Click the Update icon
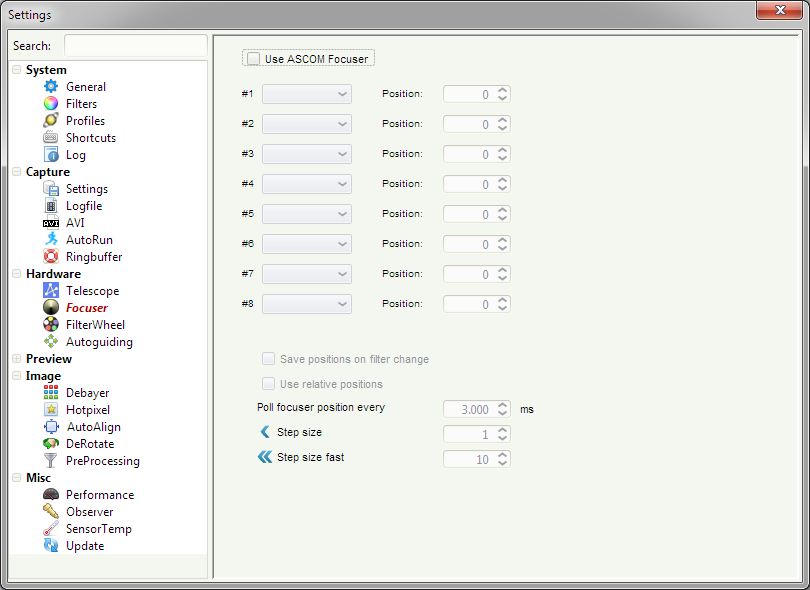Viewport: 810px width, 590px height. coord(51,546)
